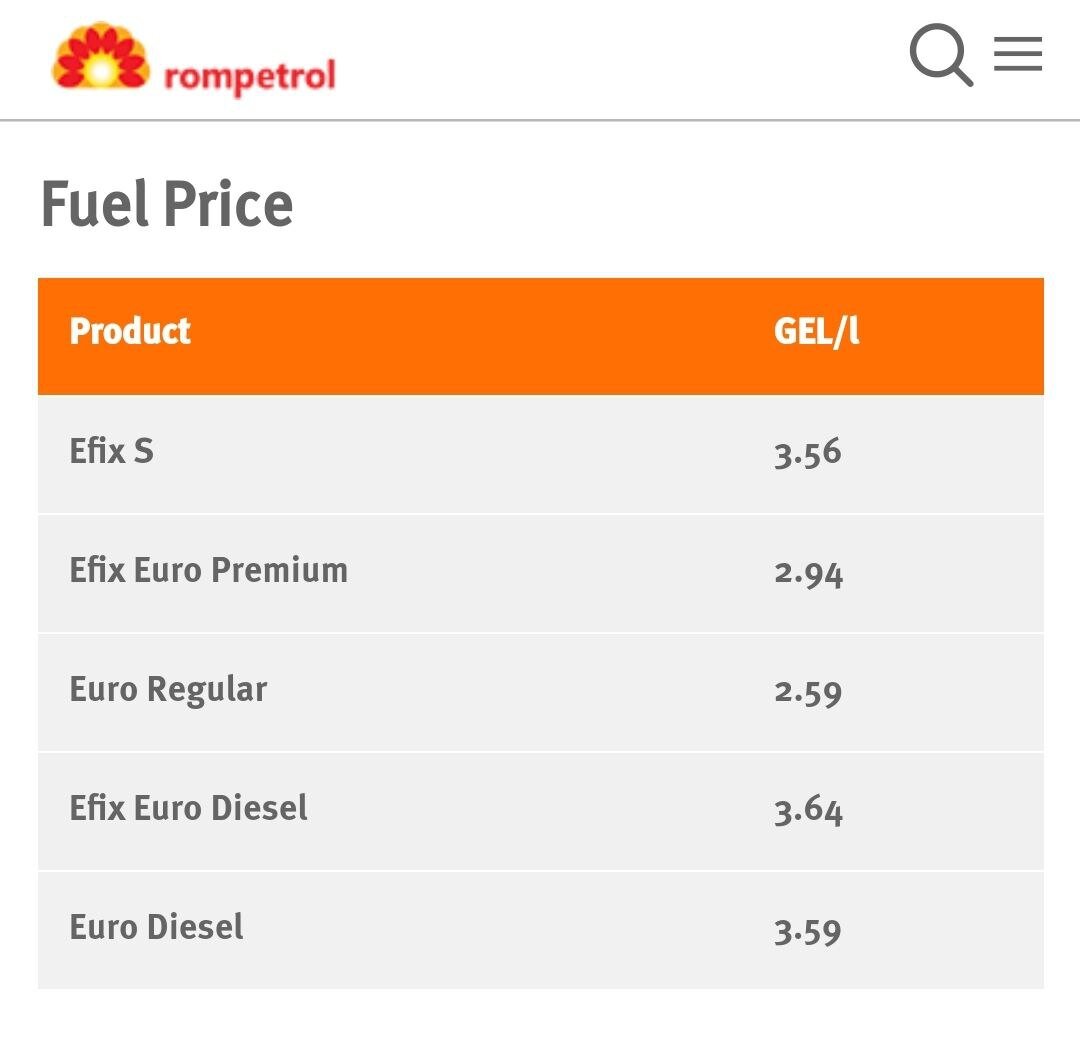
Task: Click the 2.59 Euro Regular price
Action: coord(808,691)
